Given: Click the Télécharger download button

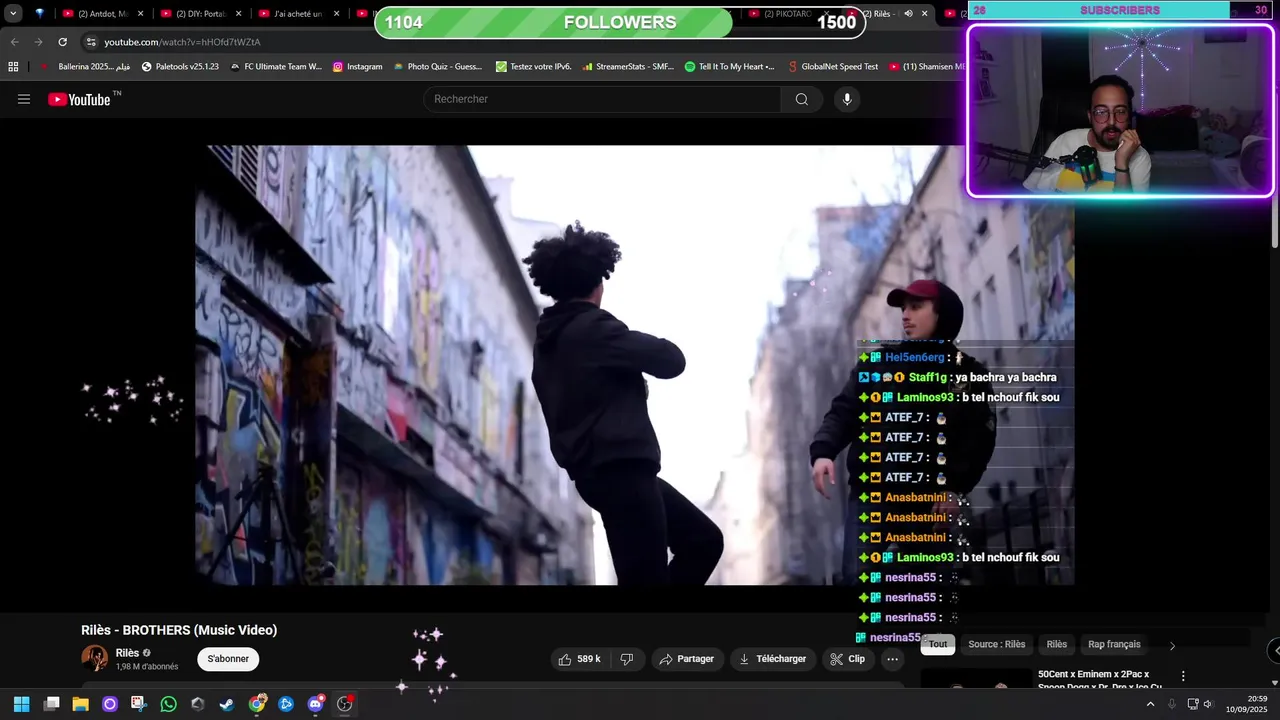Looking at the screenshot, I should [772, 659].
